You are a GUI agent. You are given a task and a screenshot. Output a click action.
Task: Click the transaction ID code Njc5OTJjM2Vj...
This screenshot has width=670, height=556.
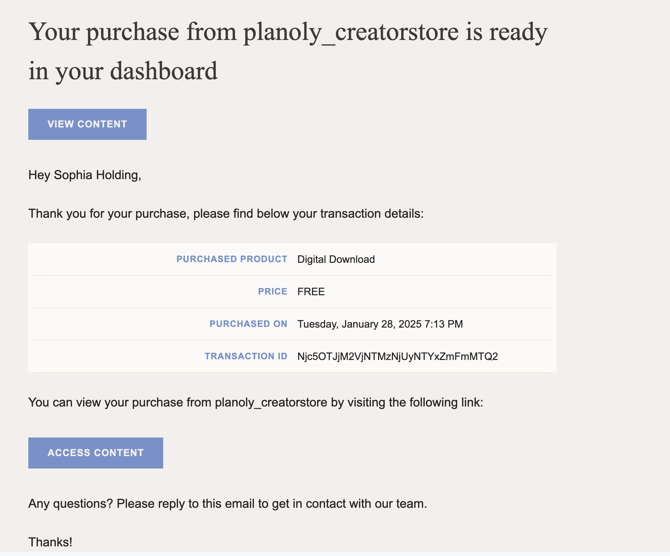(x=397, y=356)
